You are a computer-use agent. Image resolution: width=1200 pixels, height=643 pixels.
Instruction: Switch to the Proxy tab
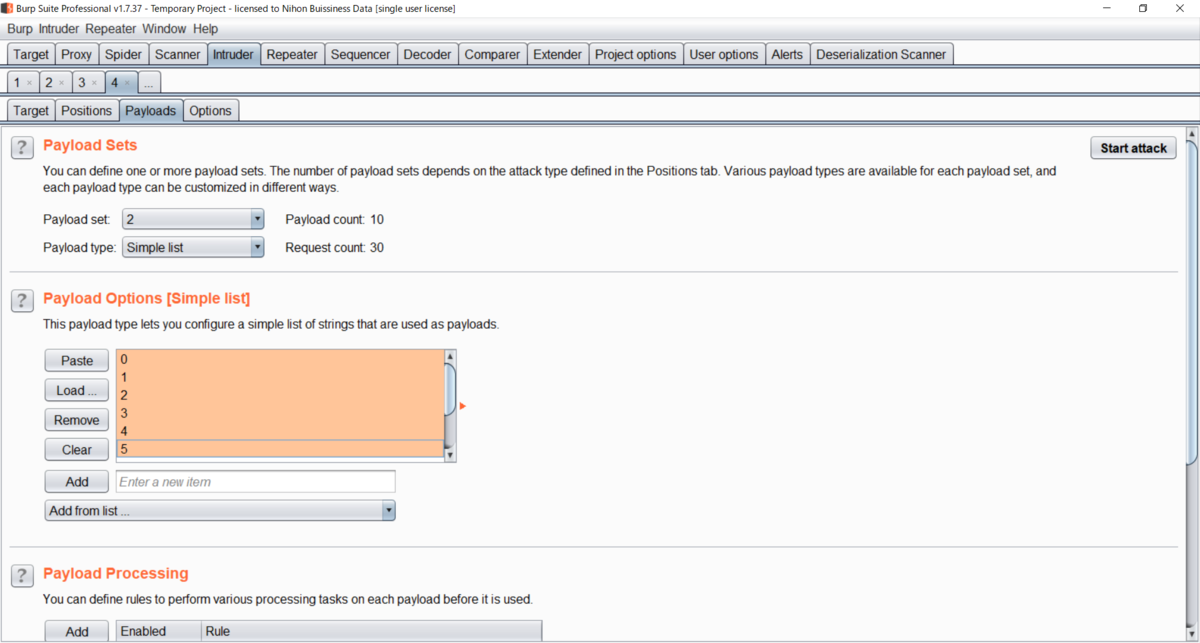[76, 54]
